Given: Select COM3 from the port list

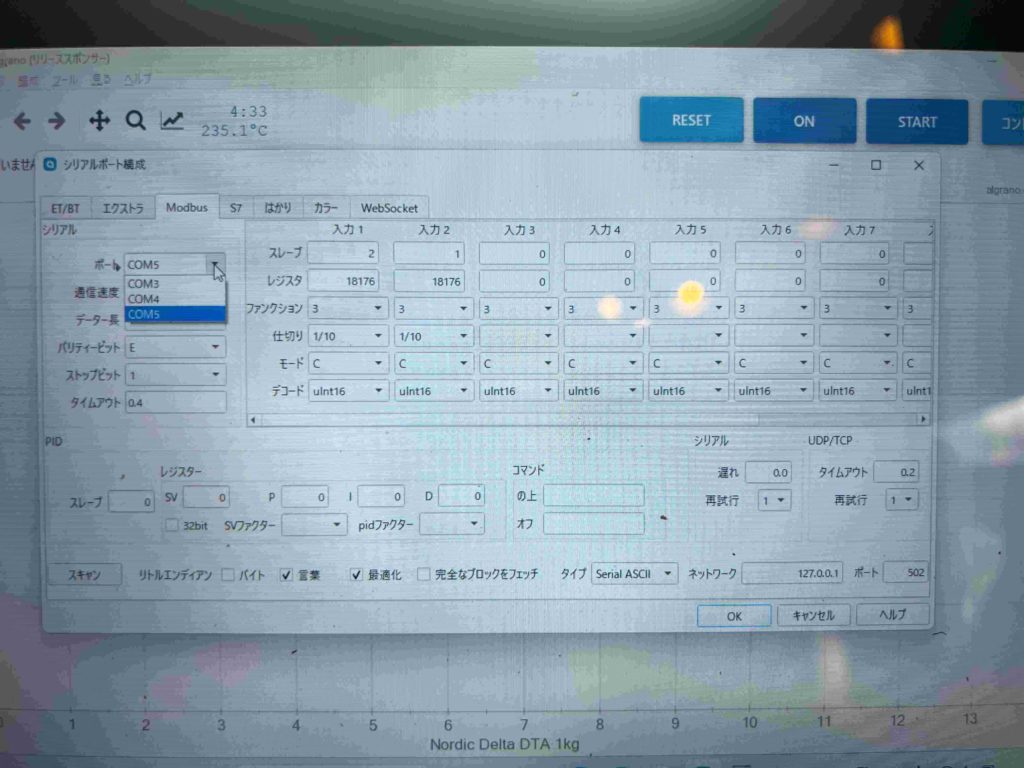Looking at the screenshot, I should click(x=145, y=284).
